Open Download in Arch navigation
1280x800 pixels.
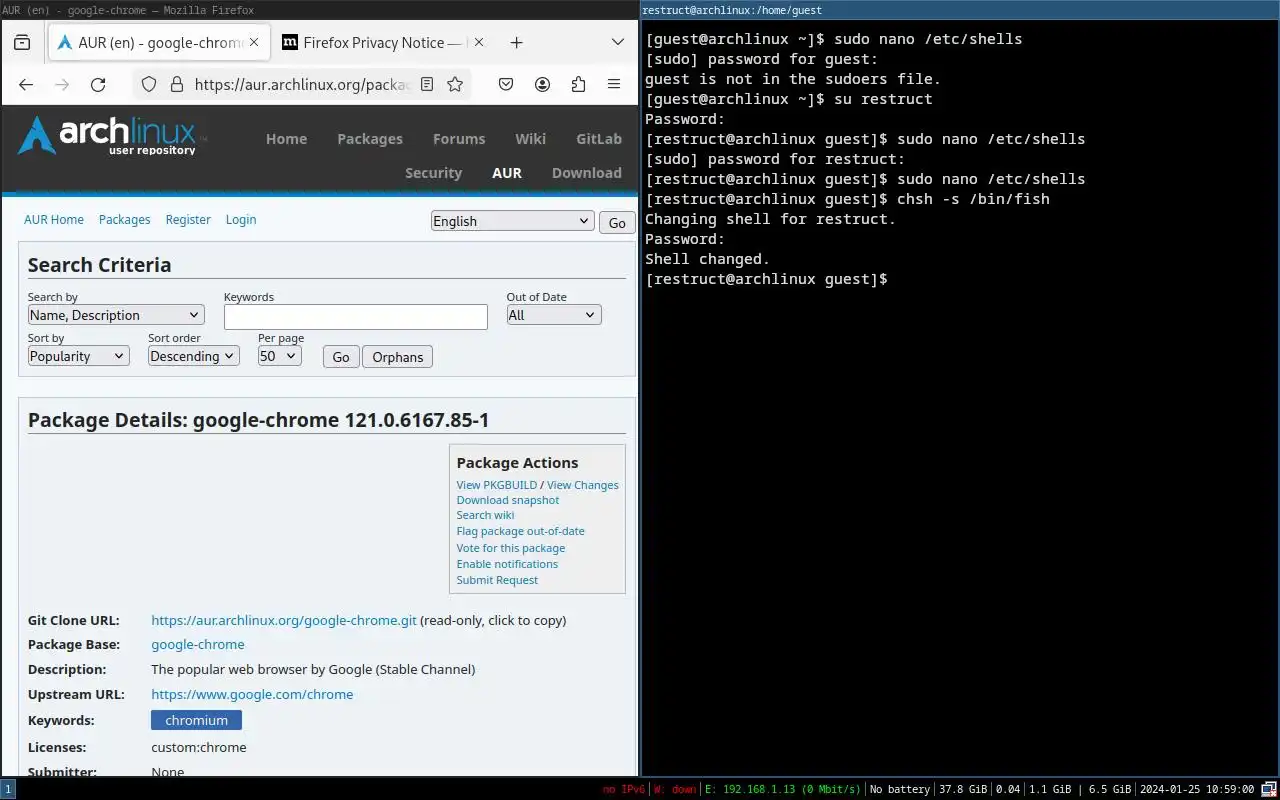(x=587, y=173)
